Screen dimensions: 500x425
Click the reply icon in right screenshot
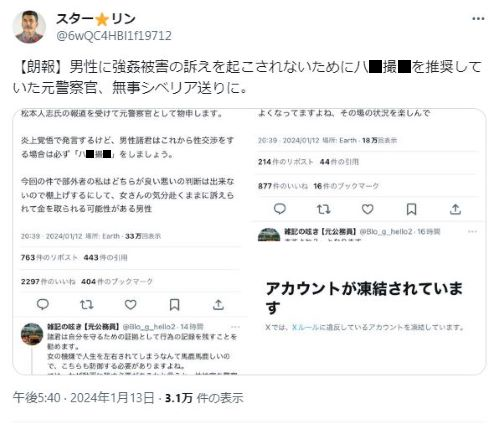pyautogui.click(x=280, y=209)
